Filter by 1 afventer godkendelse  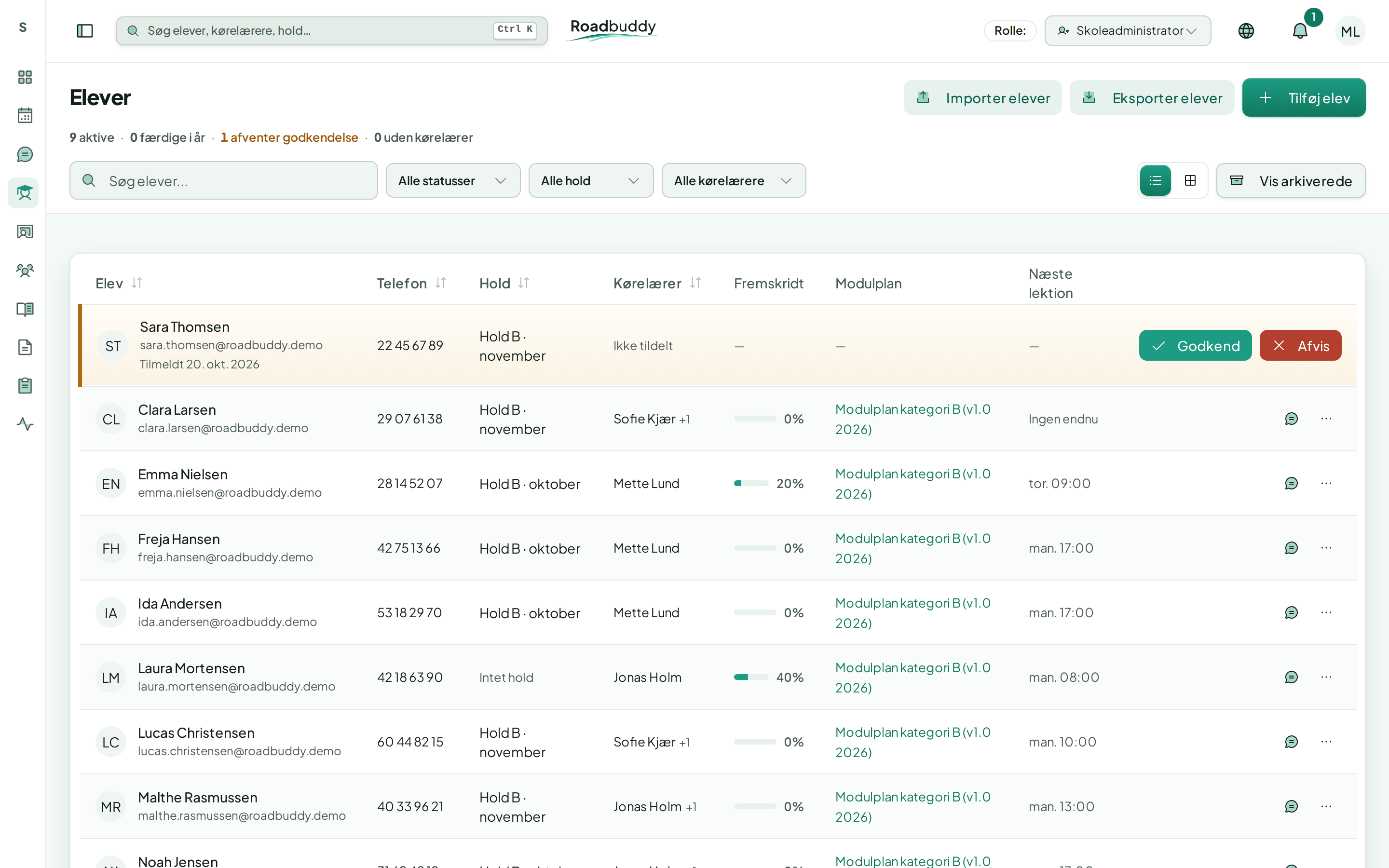(289, 137)
